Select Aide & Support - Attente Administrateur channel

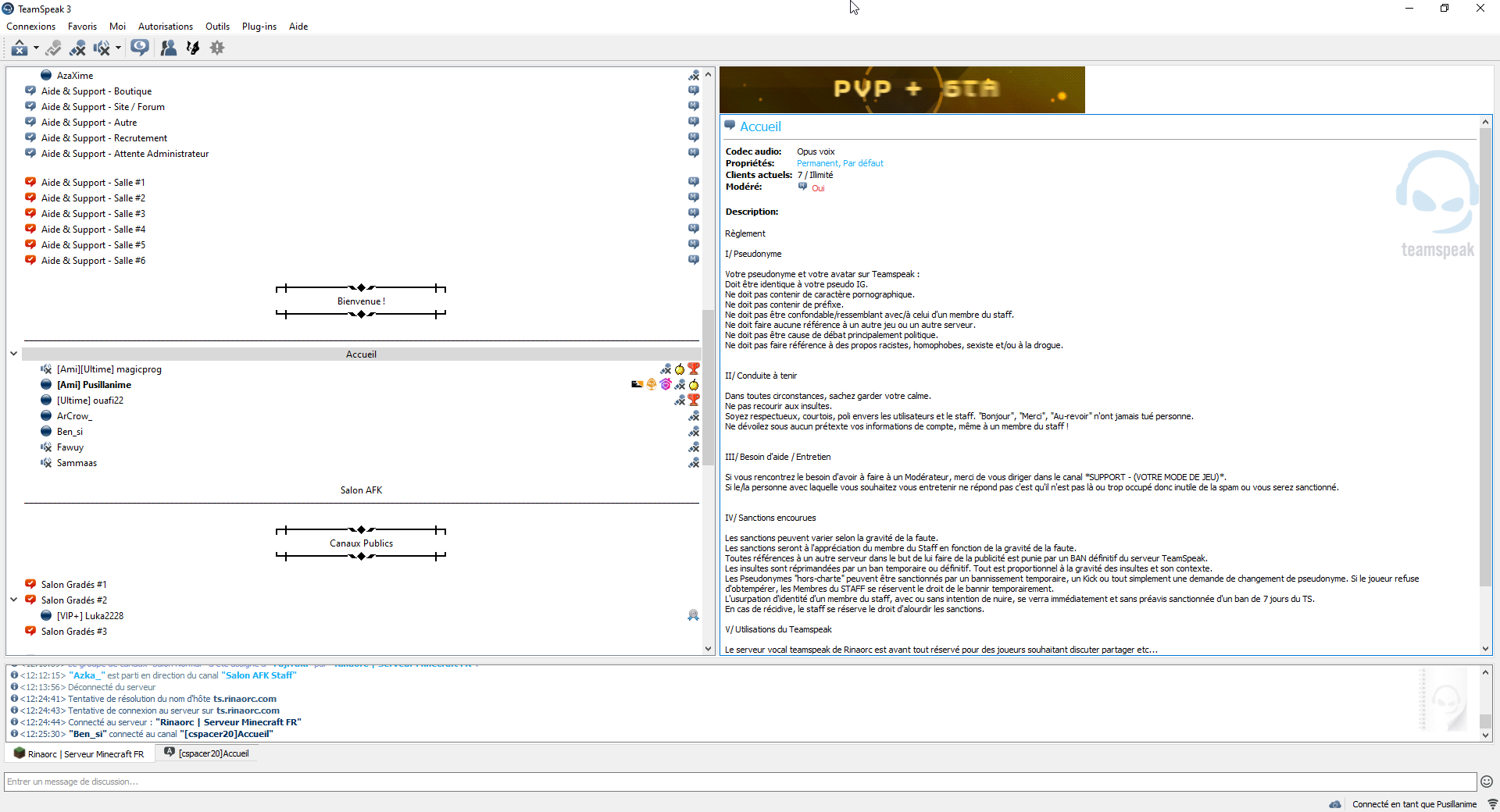point(125,154)
